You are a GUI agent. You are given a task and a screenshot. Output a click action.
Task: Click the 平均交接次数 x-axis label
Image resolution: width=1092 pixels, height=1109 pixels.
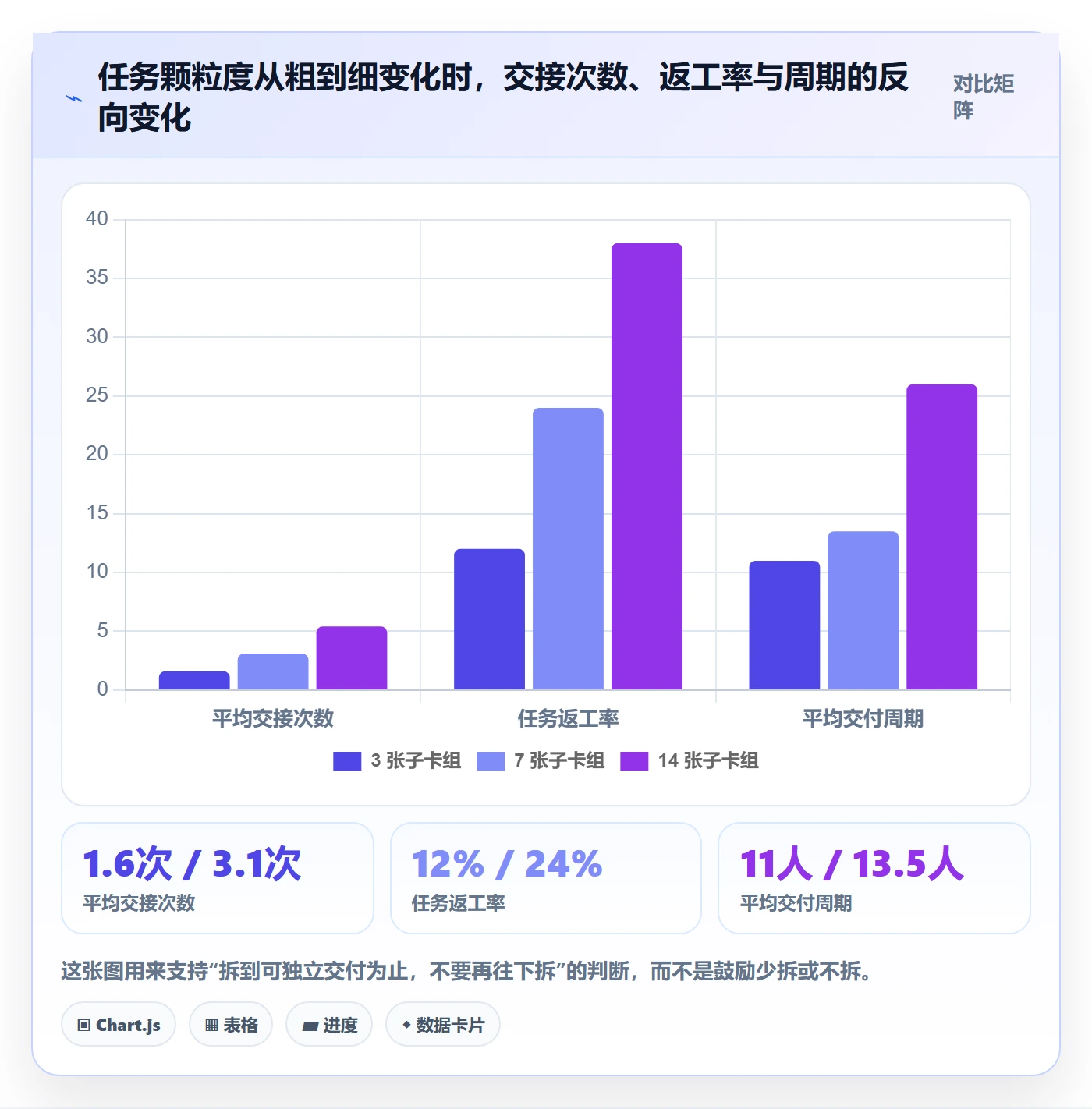click(273, 718)
